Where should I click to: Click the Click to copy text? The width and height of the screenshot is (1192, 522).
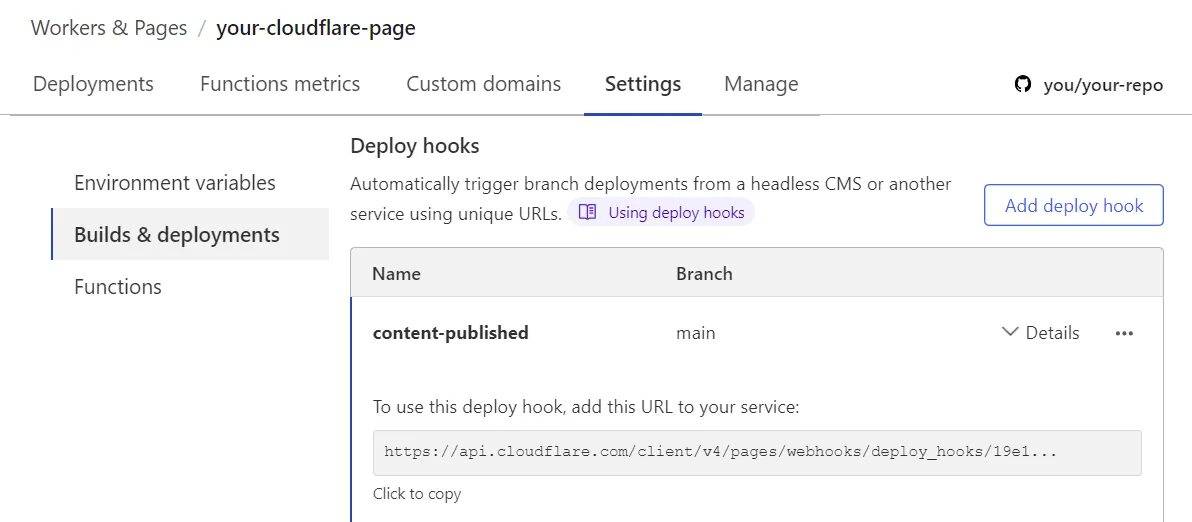[417, 494]
